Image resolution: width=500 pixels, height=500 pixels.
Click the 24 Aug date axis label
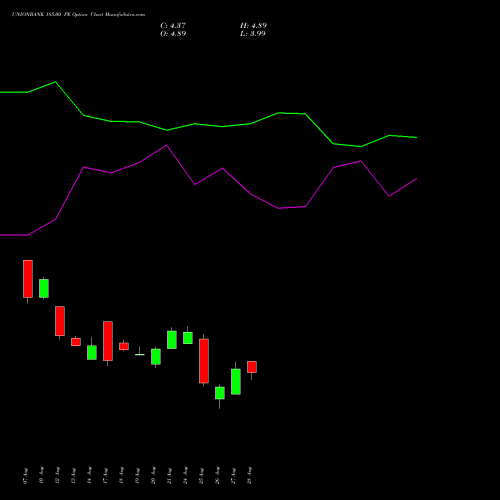(185, 476)
